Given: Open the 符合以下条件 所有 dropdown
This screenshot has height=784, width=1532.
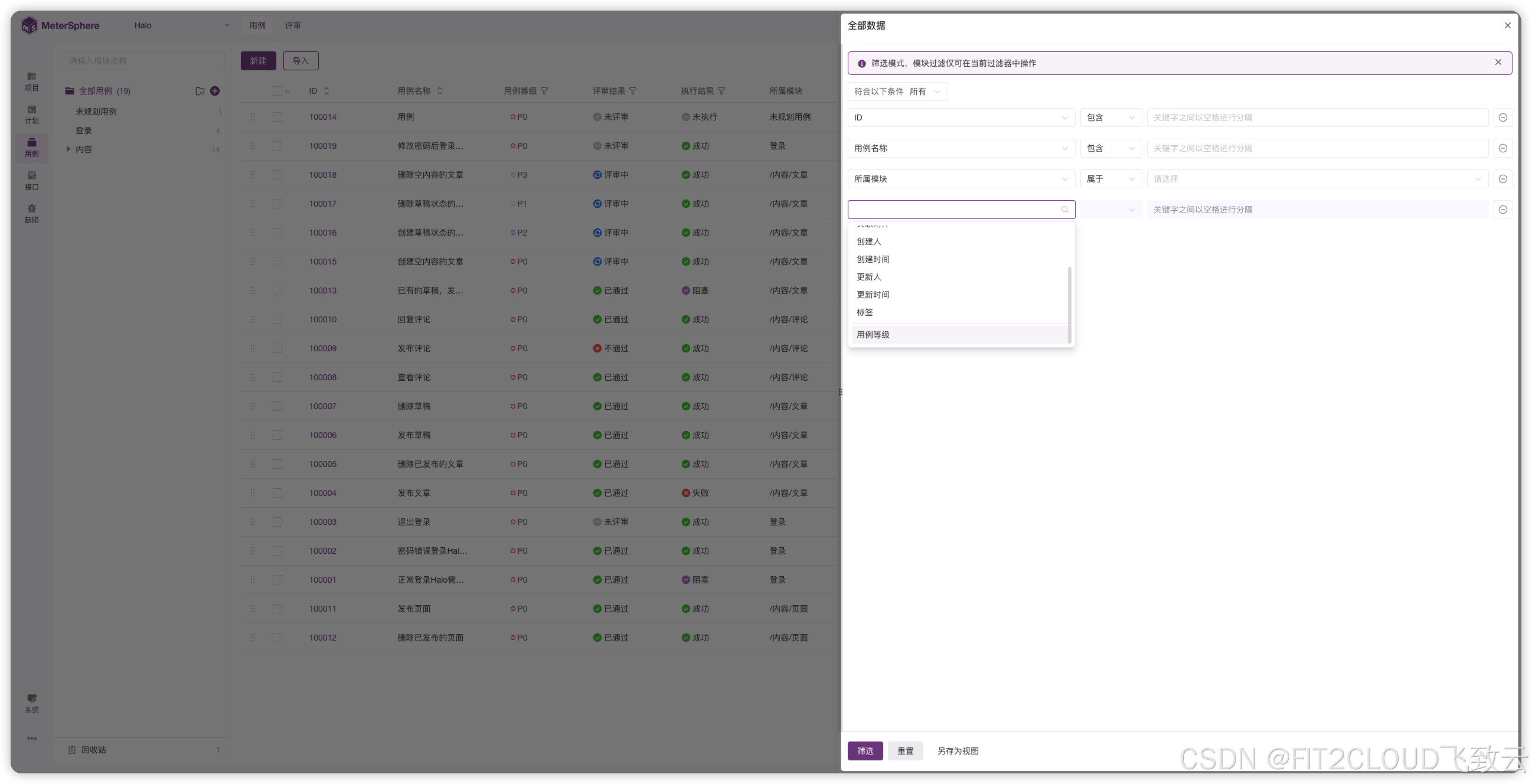Looking at the screenshot, I should [897, 92].
